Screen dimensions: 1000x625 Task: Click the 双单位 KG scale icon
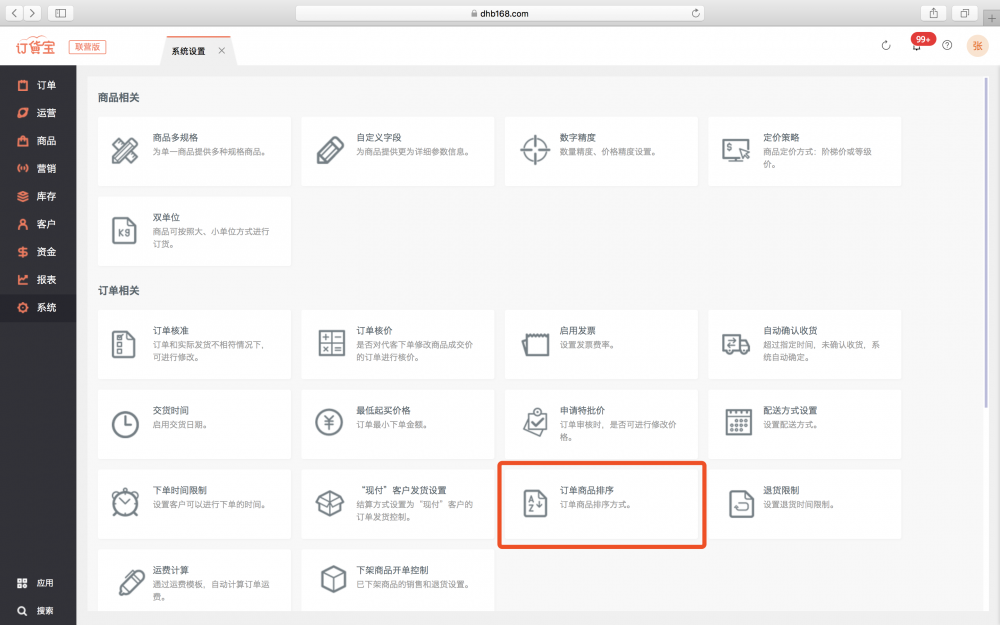125,230
